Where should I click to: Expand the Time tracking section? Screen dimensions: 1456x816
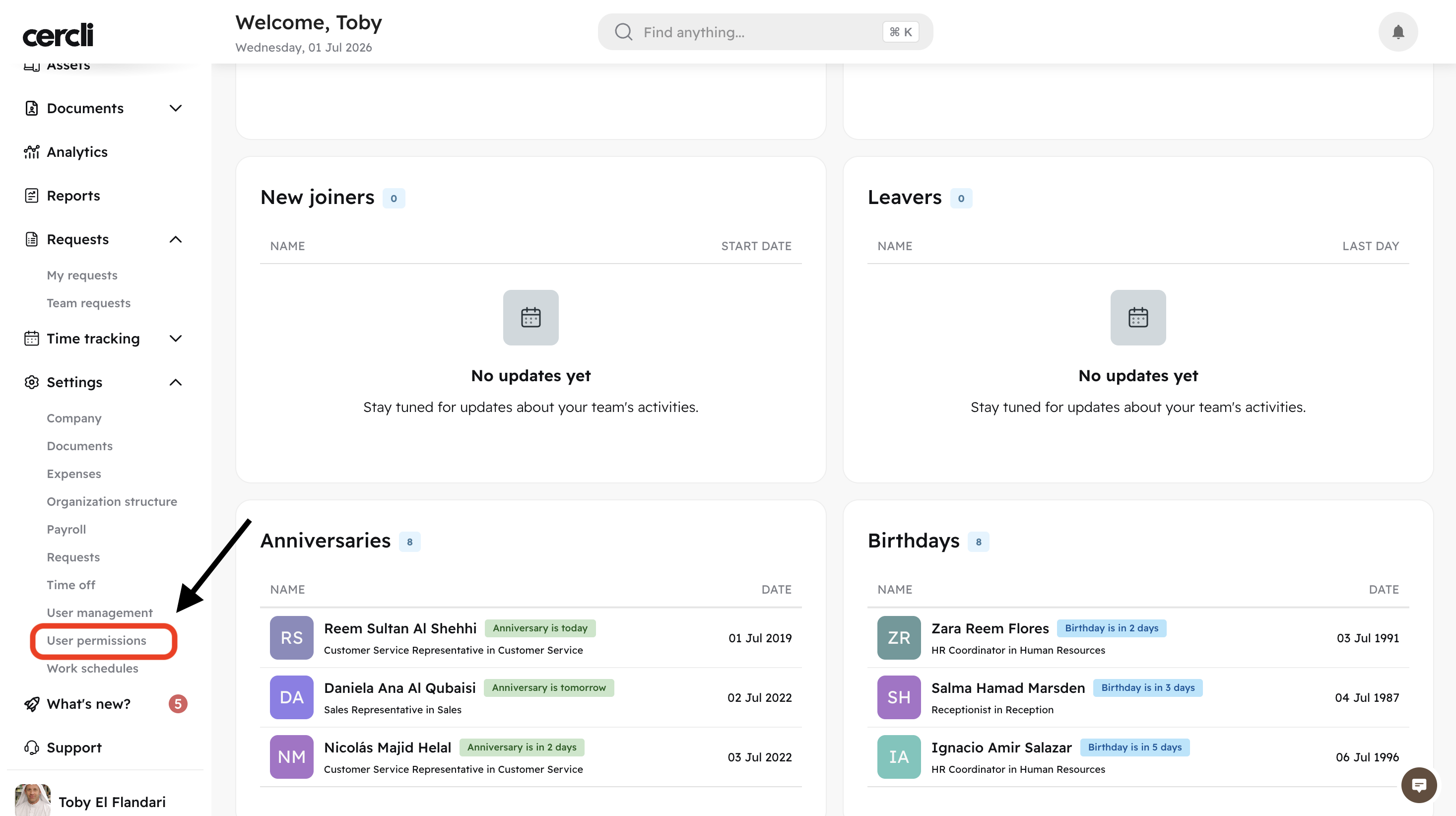tap(176, 338)
